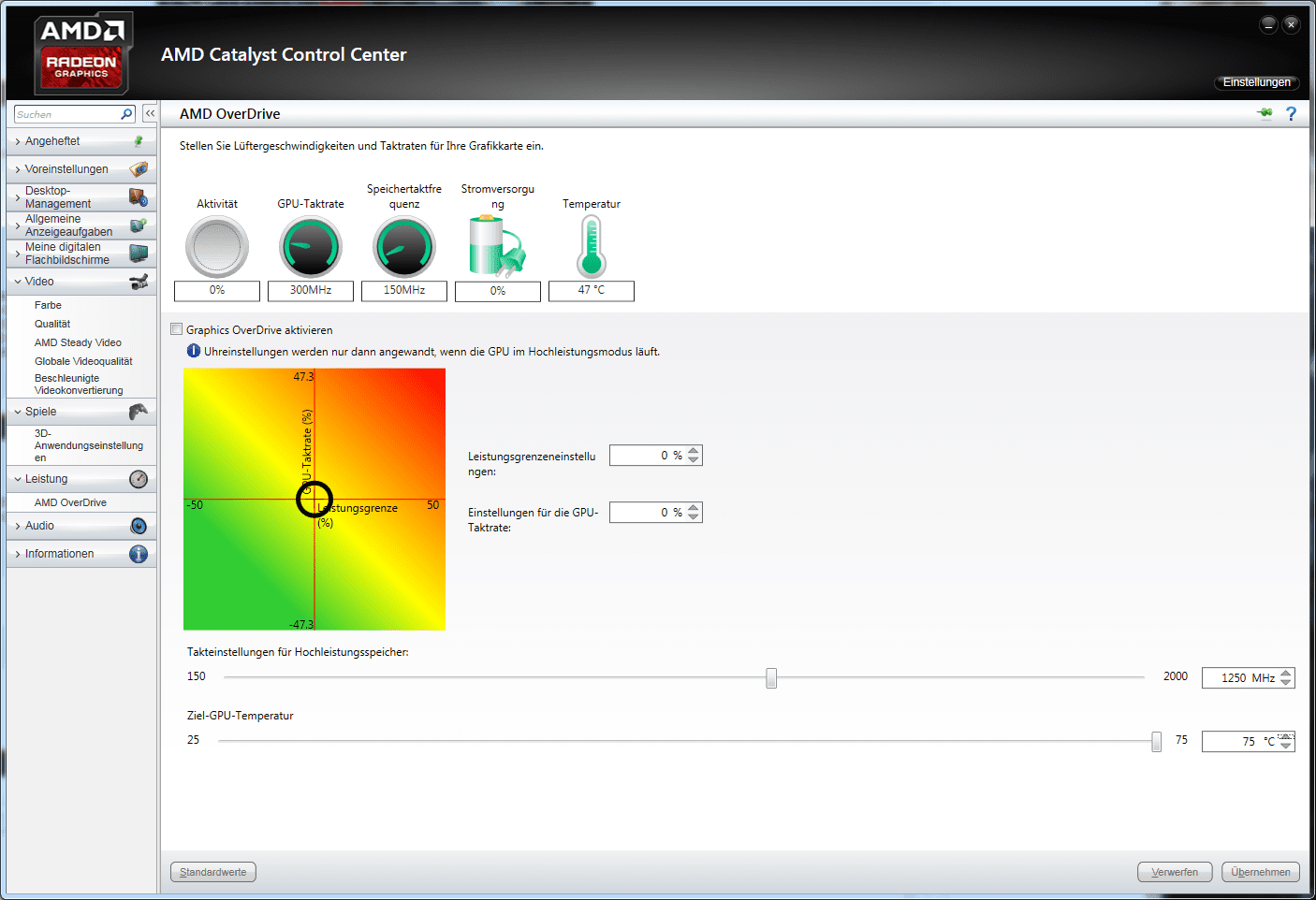Minimize the Catalyst Control Center window
This screenshot has width=1316, height=900.
click(x=1268, y=24)
